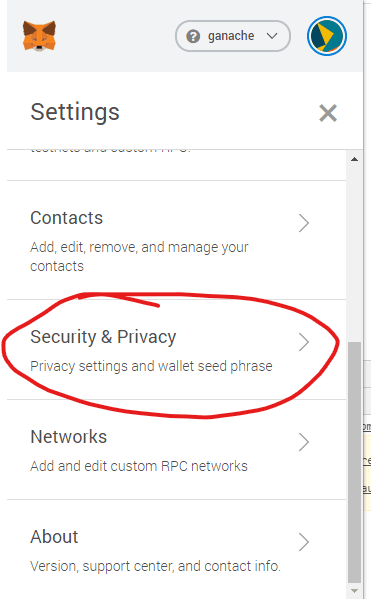Select the Networks settings entry
The height and width of the screenshot is (599, 371).
(177, 449)
